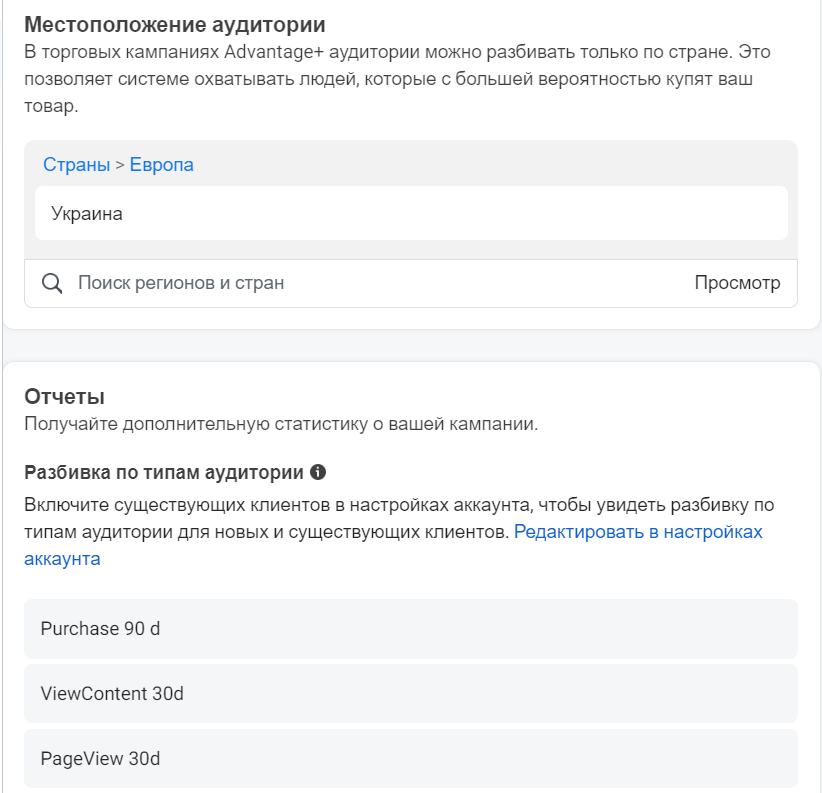Click the Включите существующих клиентов paragraph text
Viewport: 822px width, 793px height.
click(x=300, y=505)
